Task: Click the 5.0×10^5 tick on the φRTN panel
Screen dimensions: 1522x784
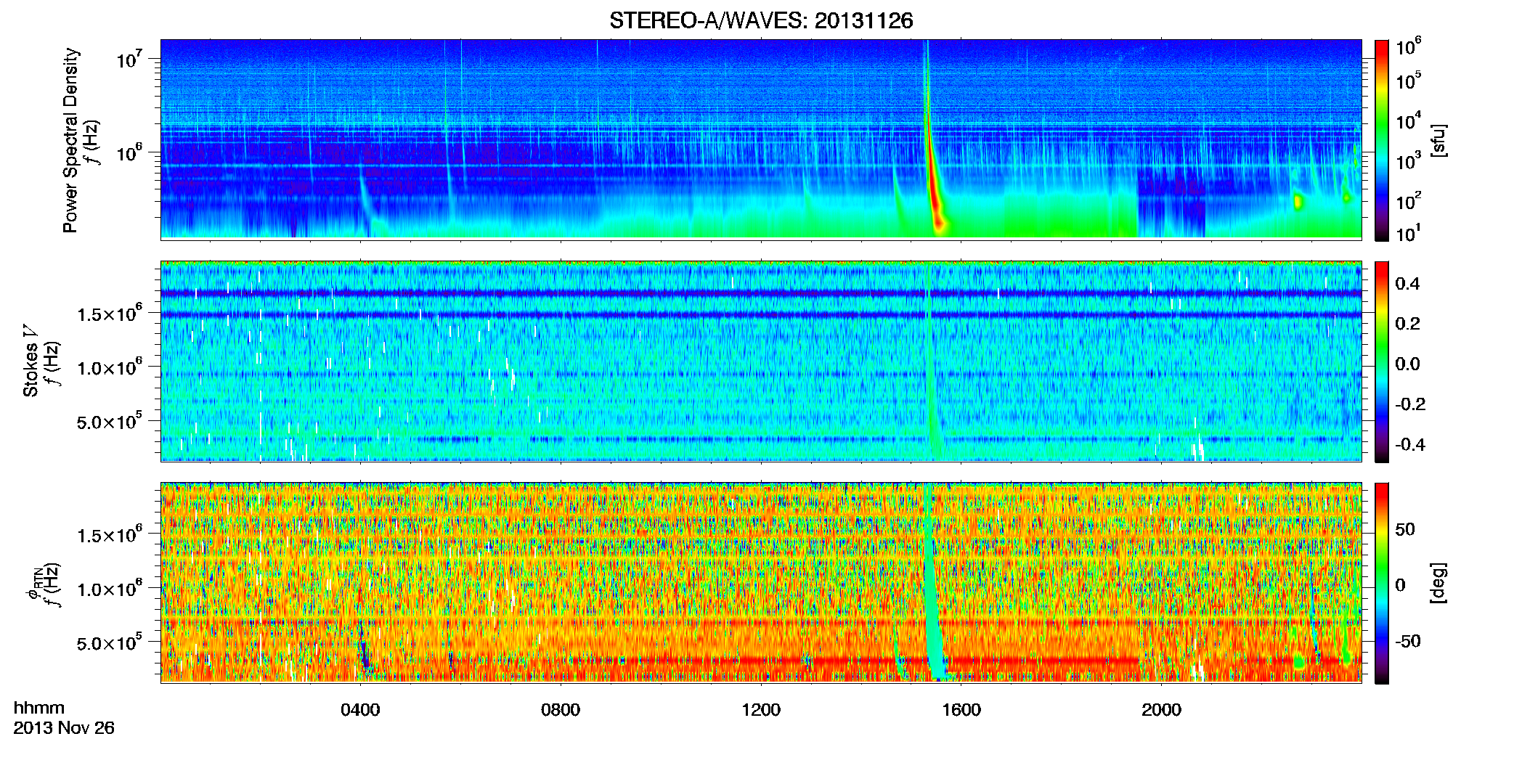Action: (110, 643)
